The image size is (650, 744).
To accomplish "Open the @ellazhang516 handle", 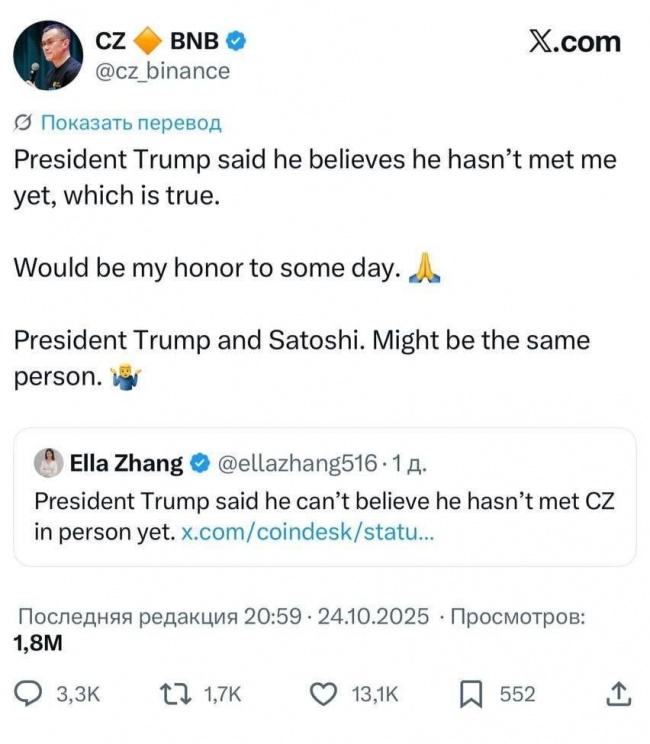I will (x=297, y=463).
